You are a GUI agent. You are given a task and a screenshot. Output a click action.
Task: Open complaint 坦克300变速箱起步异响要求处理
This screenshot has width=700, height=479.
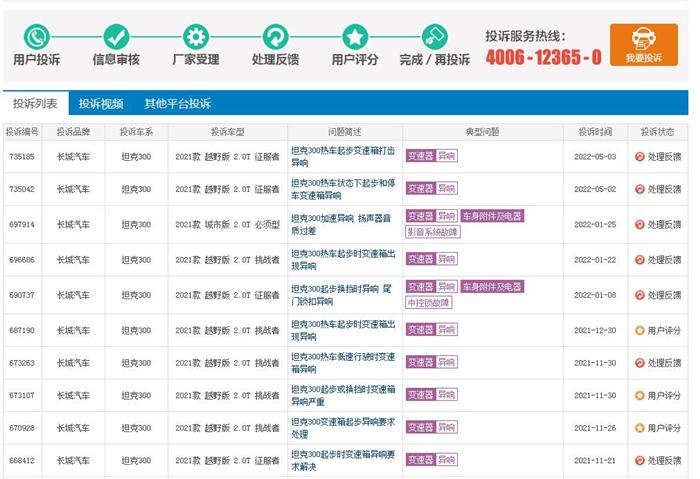tap(343, 428)
